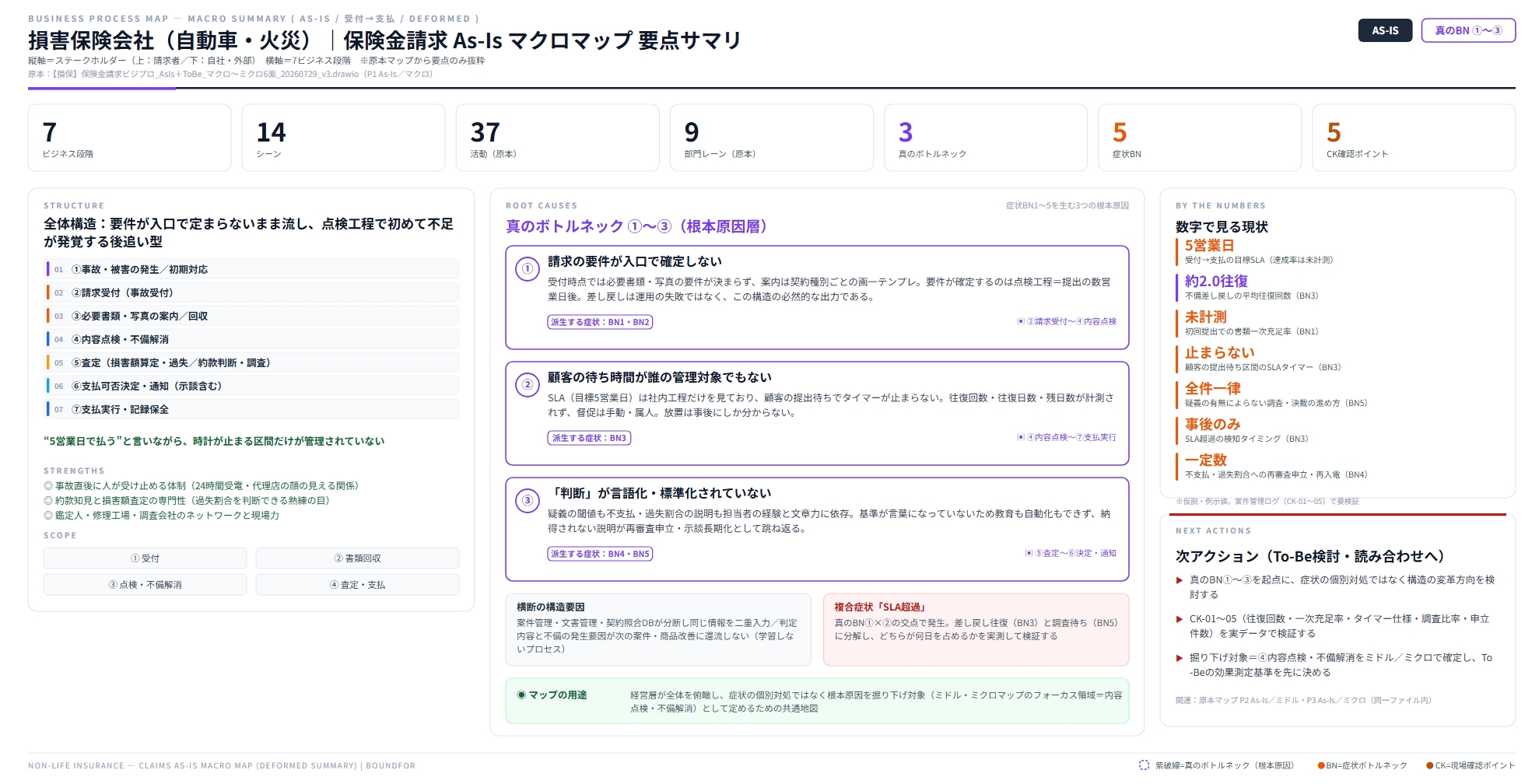Click the 7 ビジネス段階 stat card

[x=130, y=138]
